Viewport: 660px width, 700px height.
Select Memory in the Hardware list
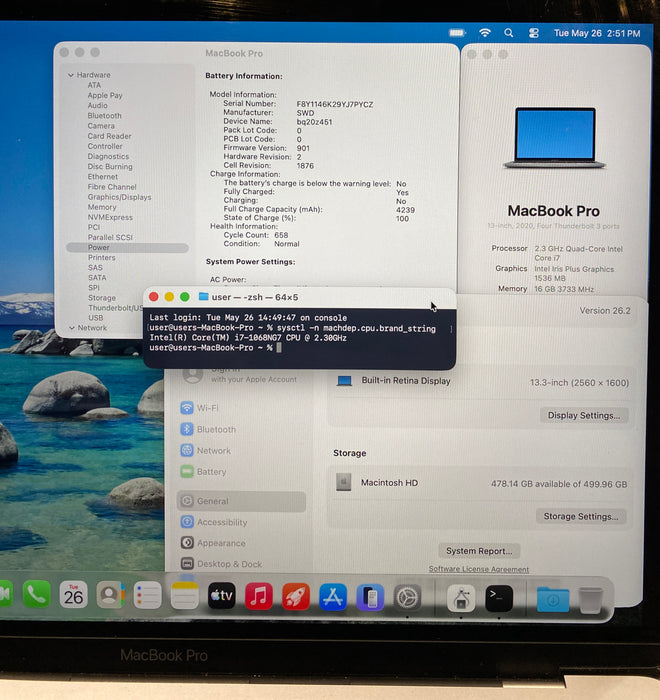102,207
